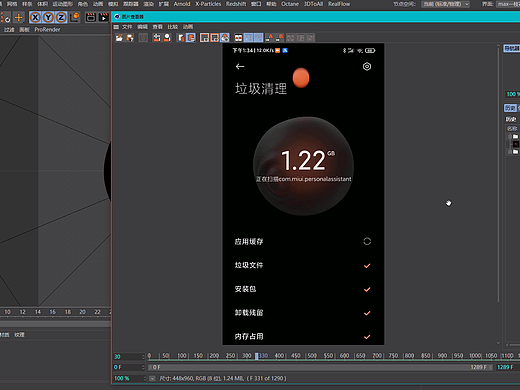The image size is (520, 390).
Task: Adjust the frame rate stepper arrows beside 30
Action: [143, 357]
